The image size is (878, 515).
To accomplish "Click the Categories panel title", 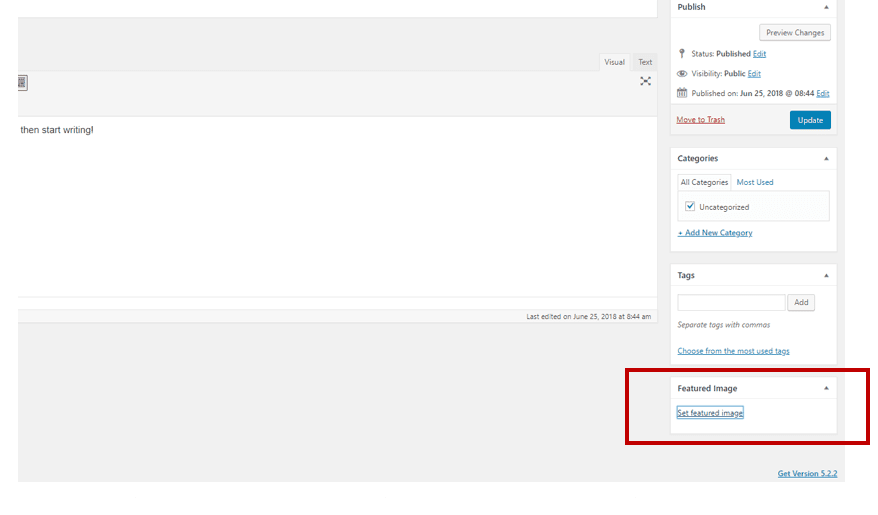I will pyautogui.click(x=698, y=158).
